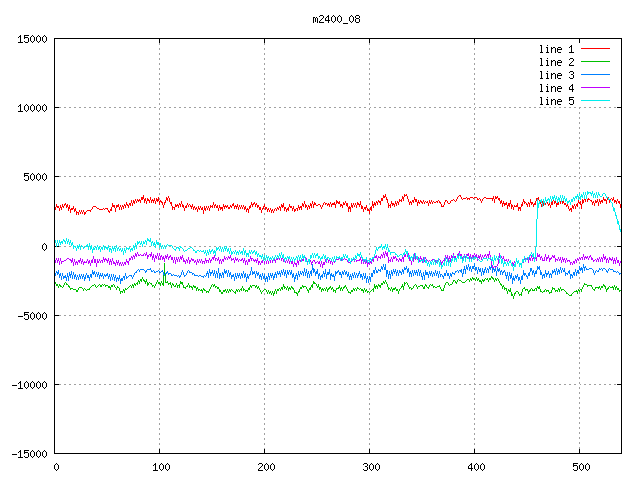Select the 100 x-axis tick label
Viewport: 640px width, 480px height.
click(160, 467)
